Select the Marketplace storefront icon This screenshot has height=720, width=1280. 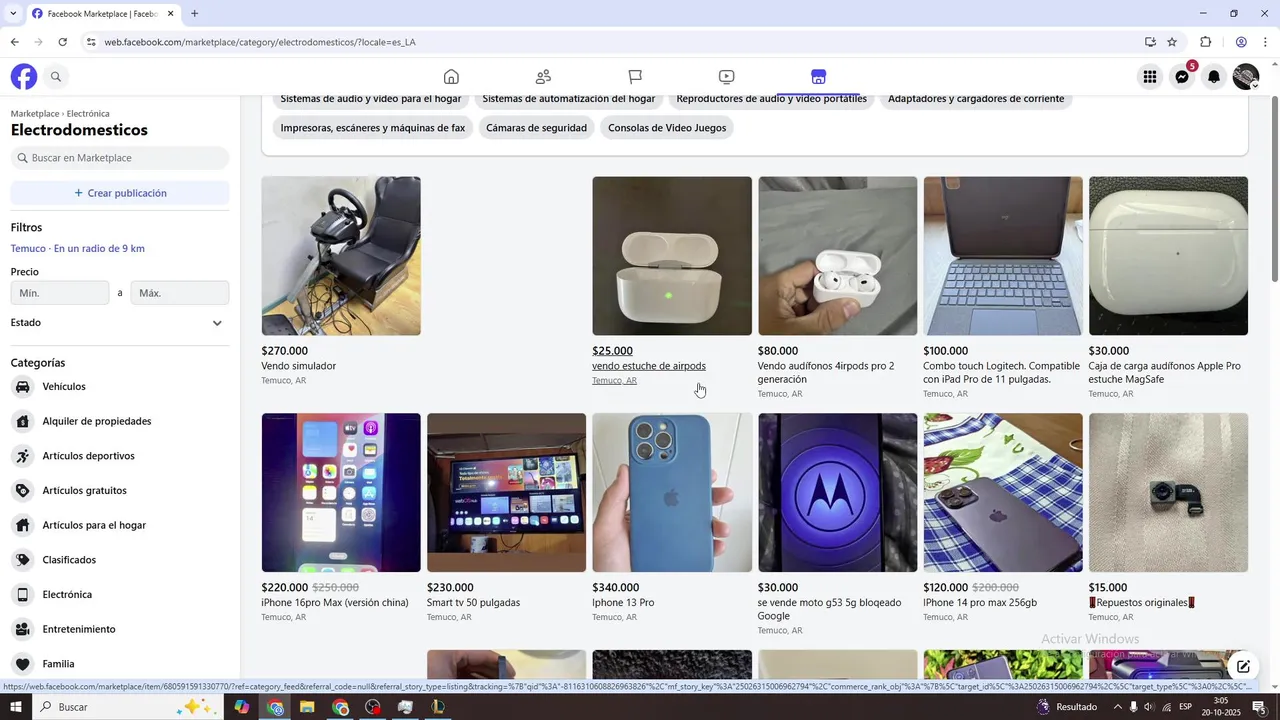click(818, 77)
